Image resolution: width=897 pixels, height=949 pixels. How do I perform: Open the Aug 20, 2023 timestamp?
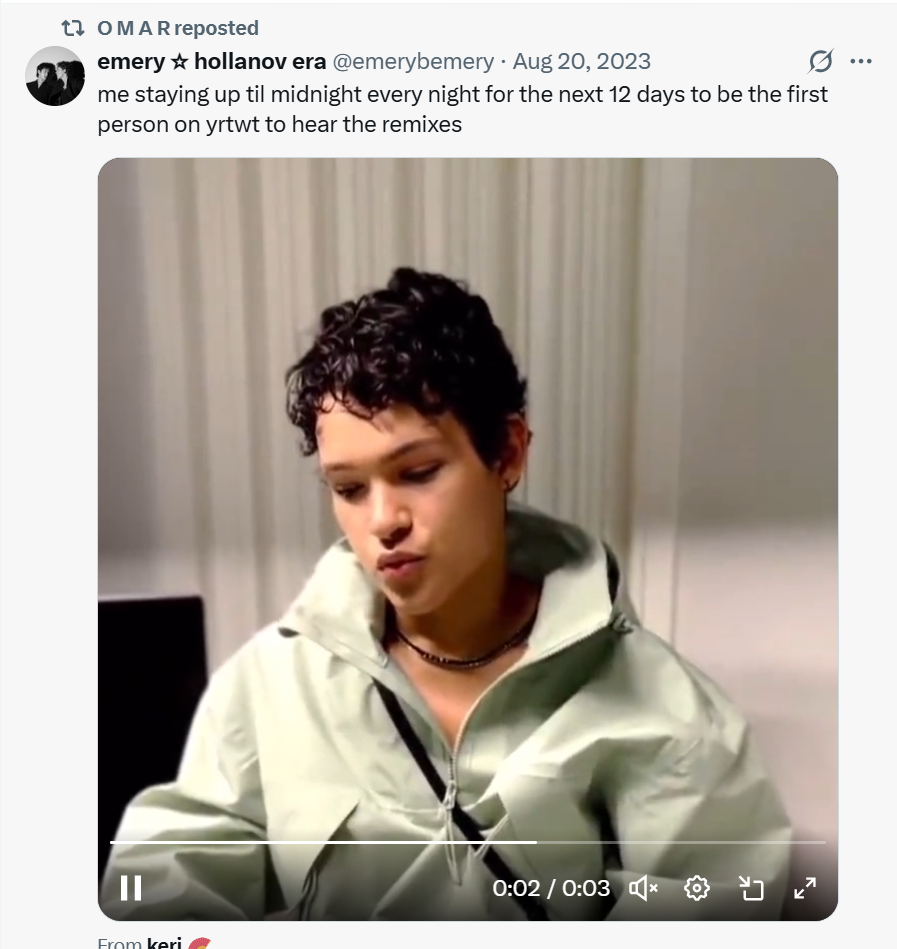tap(581, 61)
